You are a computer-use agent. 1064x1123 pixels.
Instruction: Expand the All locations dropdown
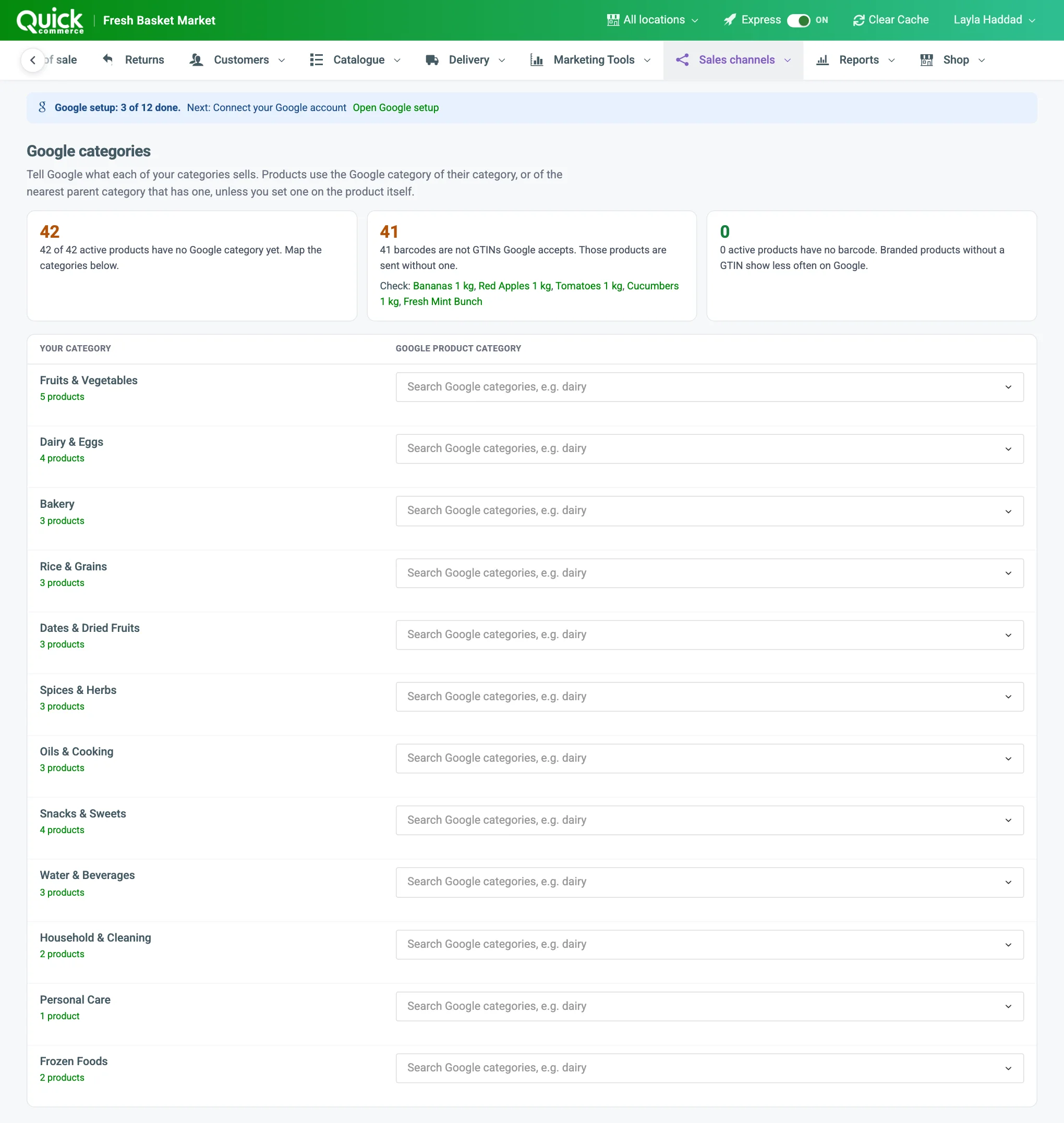click(x=653, y=20)
